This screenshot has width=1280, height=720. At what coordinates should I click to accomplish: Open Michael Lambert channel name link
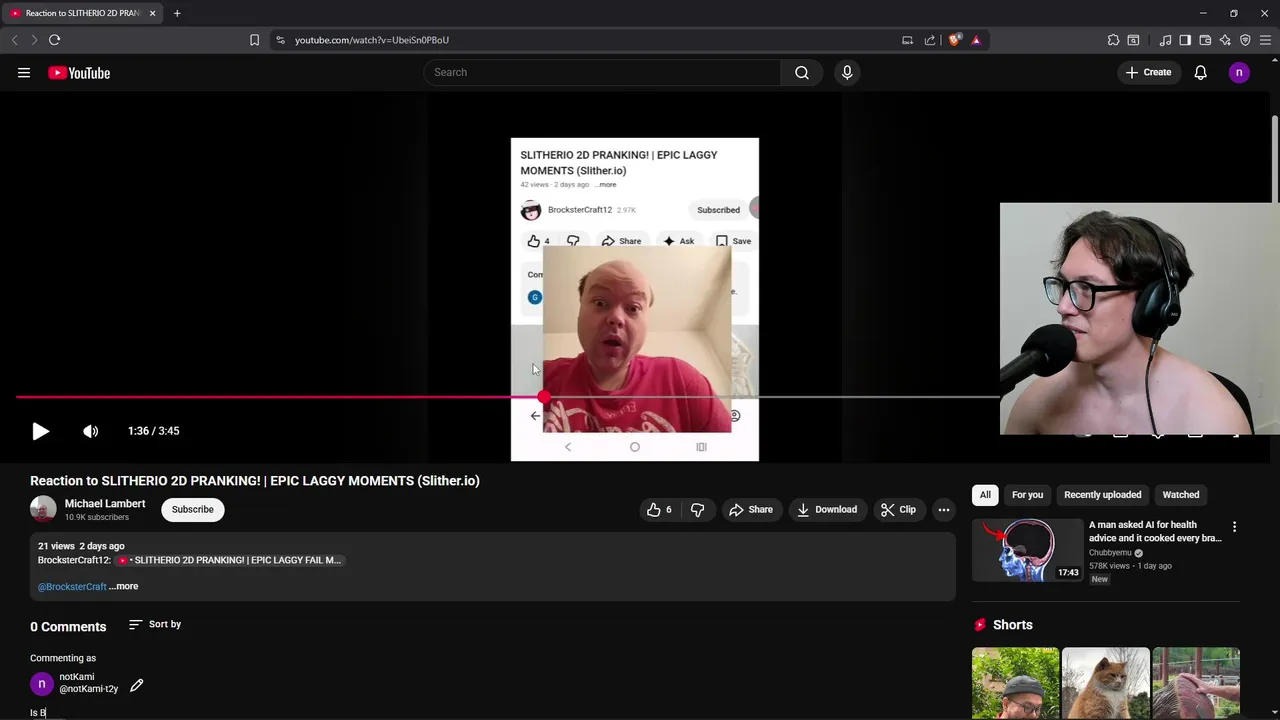(105, 504)
